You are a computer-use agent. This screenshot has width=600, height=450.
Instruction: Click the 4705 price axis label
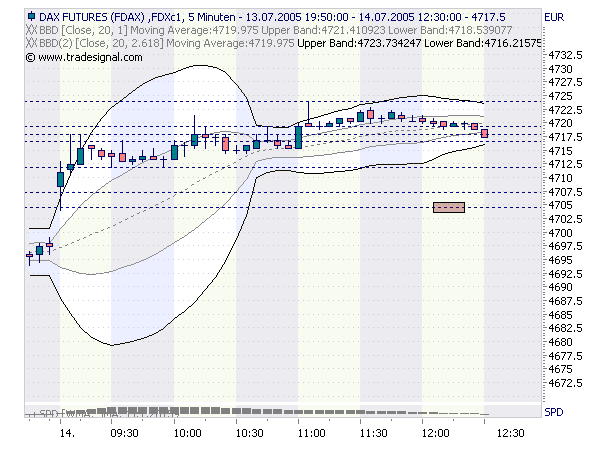pyautogui.click(x=561, y=205)
